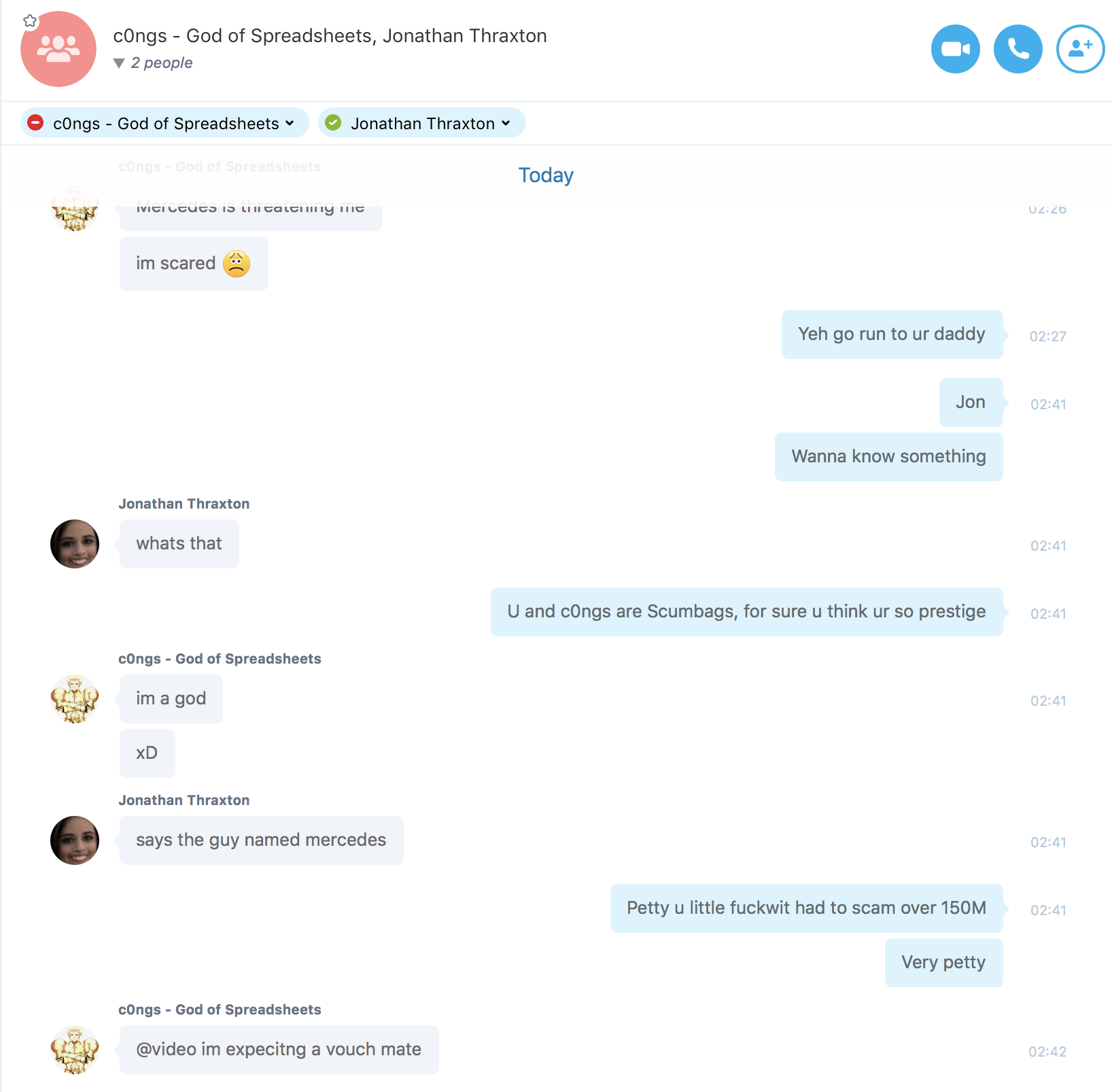Open Jonathan Thraxton's avatar beside 'whats that'
1112x1092 pixels.
point(75,544)
